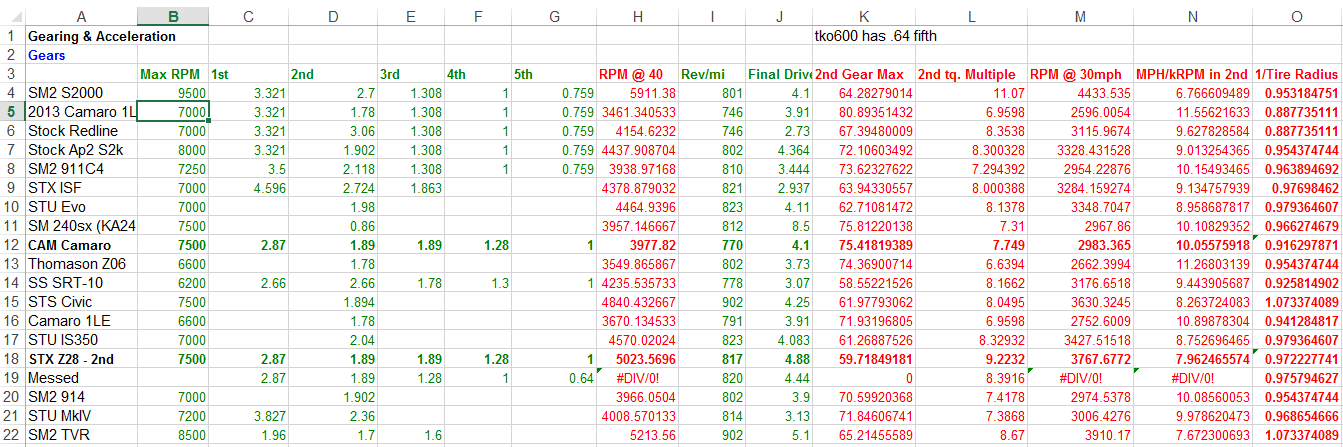Select column A header
Image resolution: width=1343 pixels, height=447 pixels.
[x=81, y=15]
